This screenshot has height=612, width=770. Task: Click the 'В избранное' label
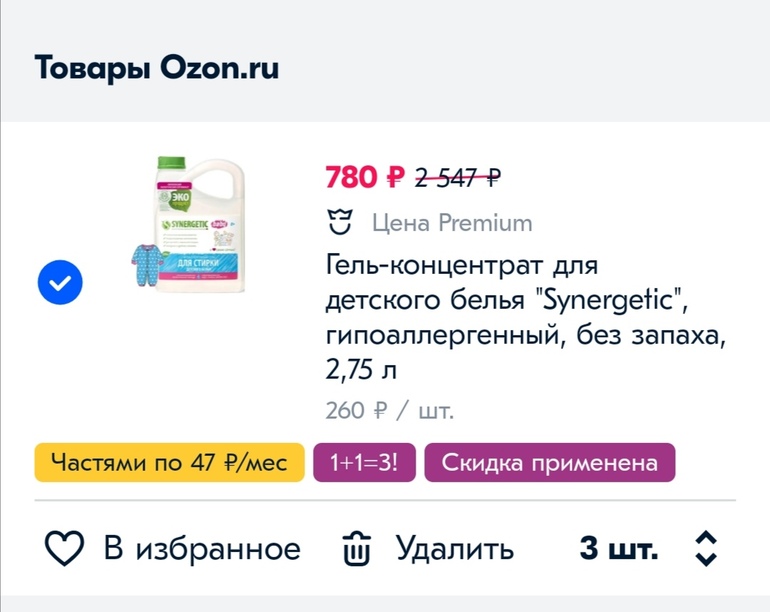pyautogui.click(x=201, y=549)
